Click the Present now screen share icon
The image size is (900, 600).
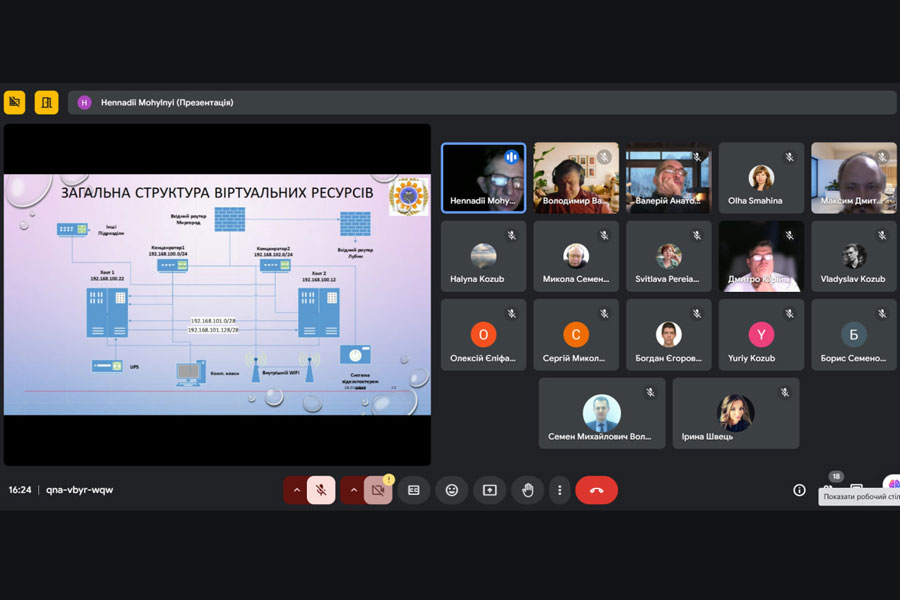pyautogui.click(x=490, y=490)
